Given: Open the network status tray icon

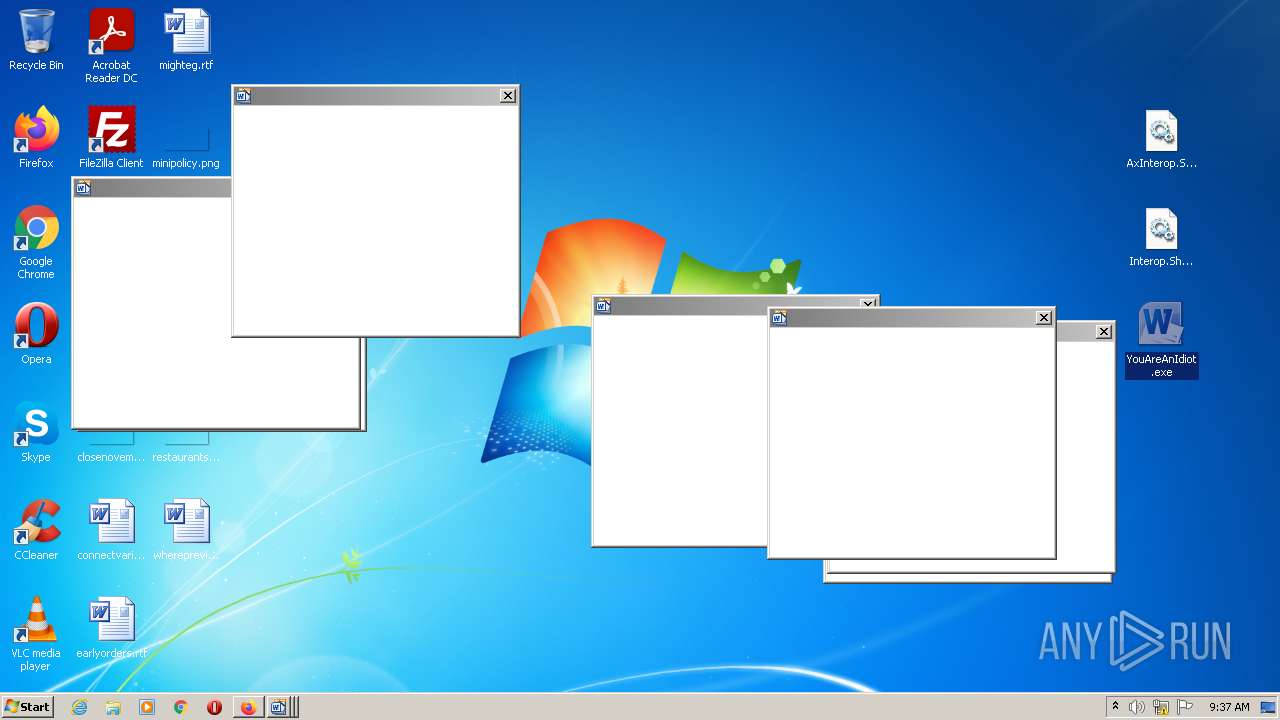Looking at the screenshot, I should point(1161,707).
